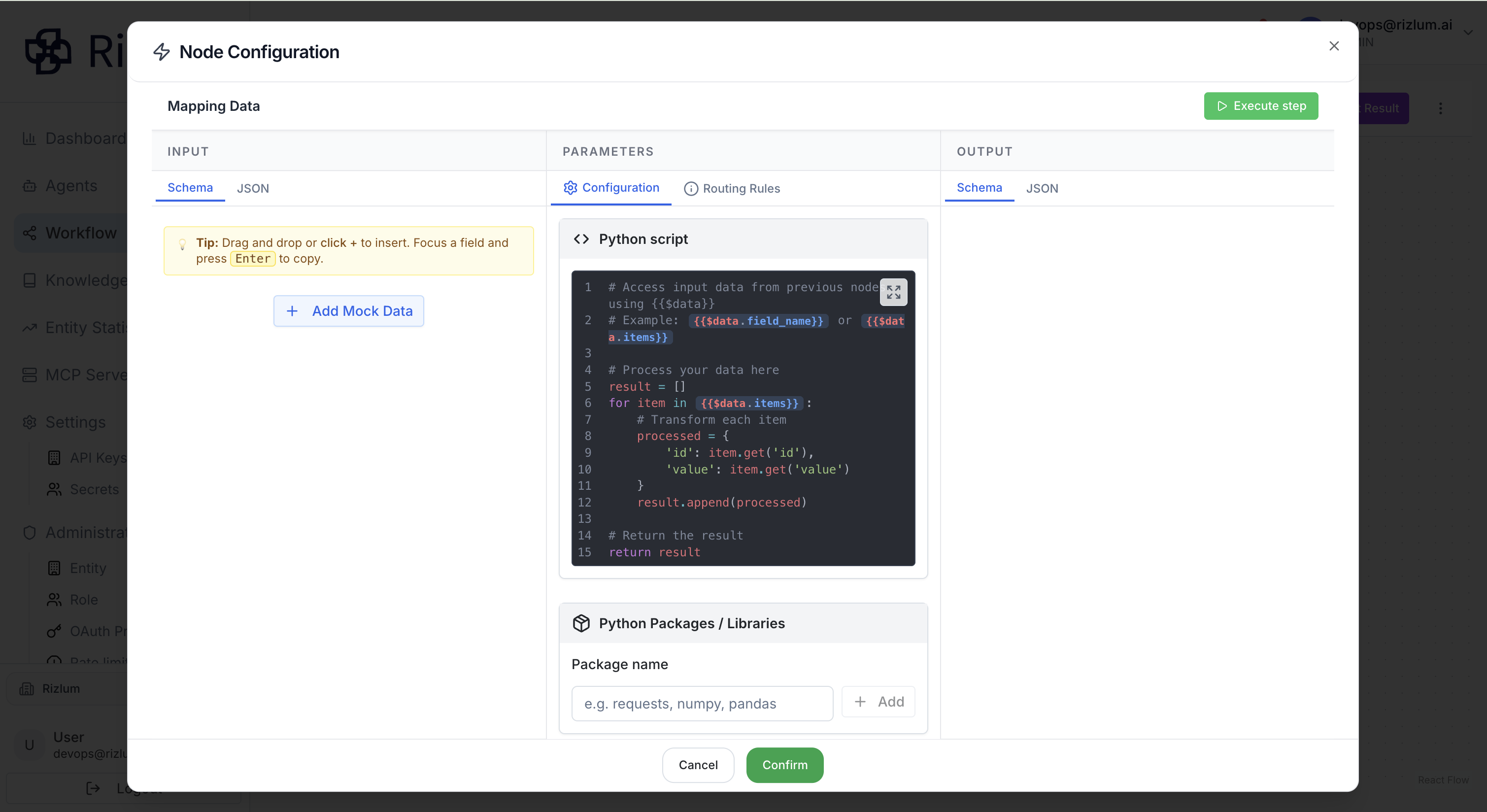The height and width of the screenshot is (812, 1487).
Task: Open the three-dot more options menu
Action: click(1440, 108)
